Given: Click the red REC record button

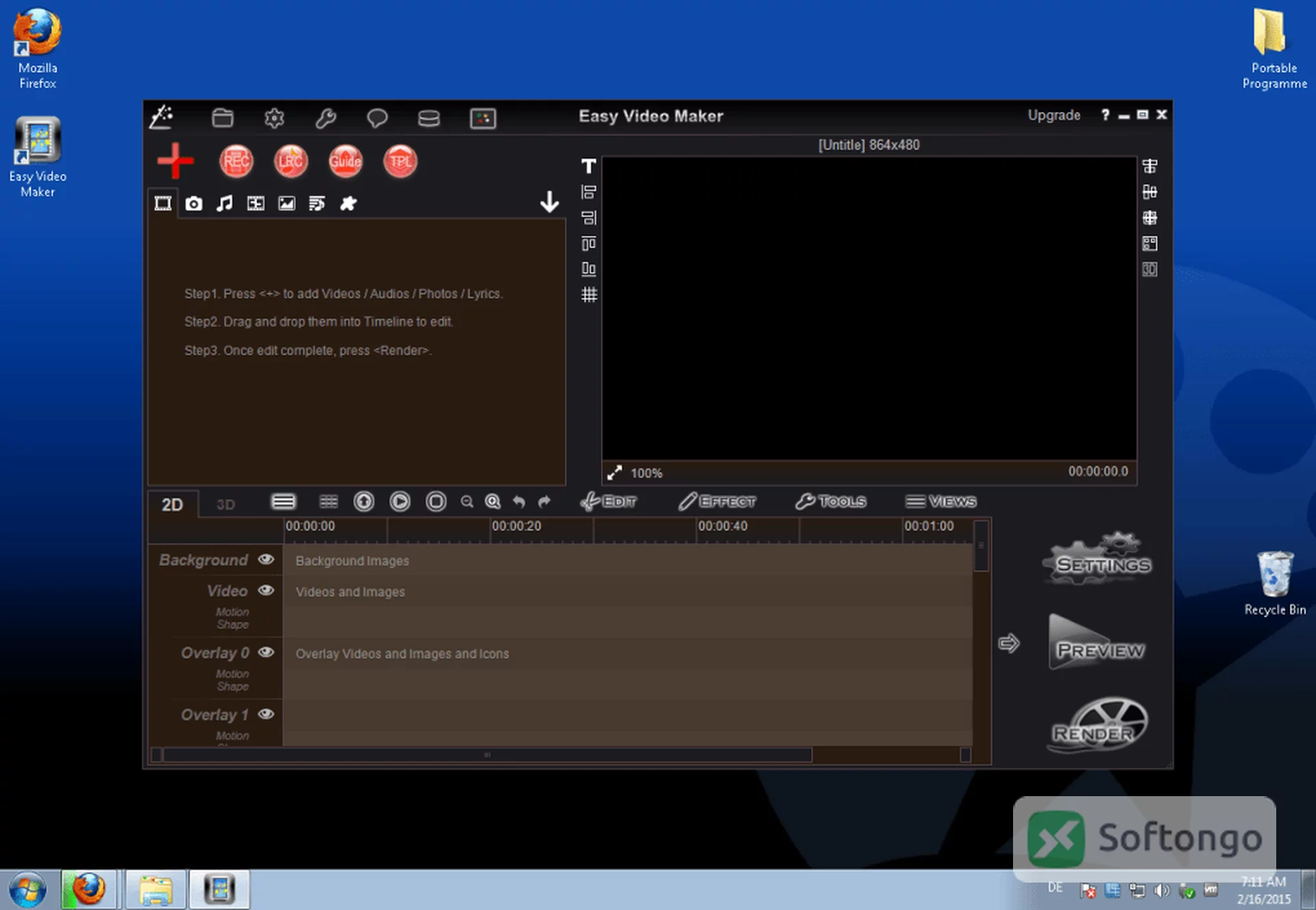Looking at the screenshot, I should coord(236,161).
